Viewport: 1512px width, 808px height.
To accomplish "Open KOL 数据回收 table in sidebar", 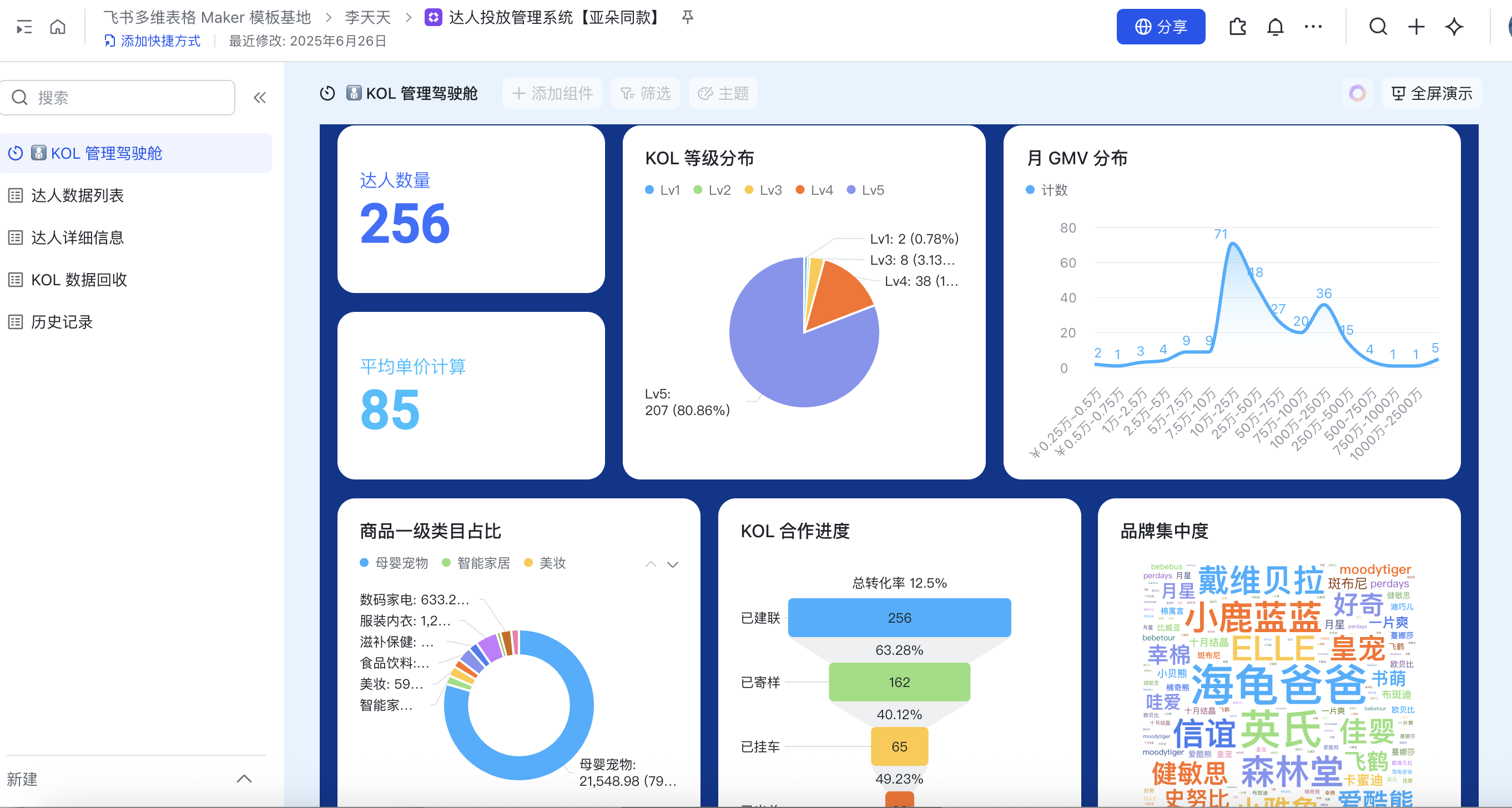I will [x=79, y=280].
